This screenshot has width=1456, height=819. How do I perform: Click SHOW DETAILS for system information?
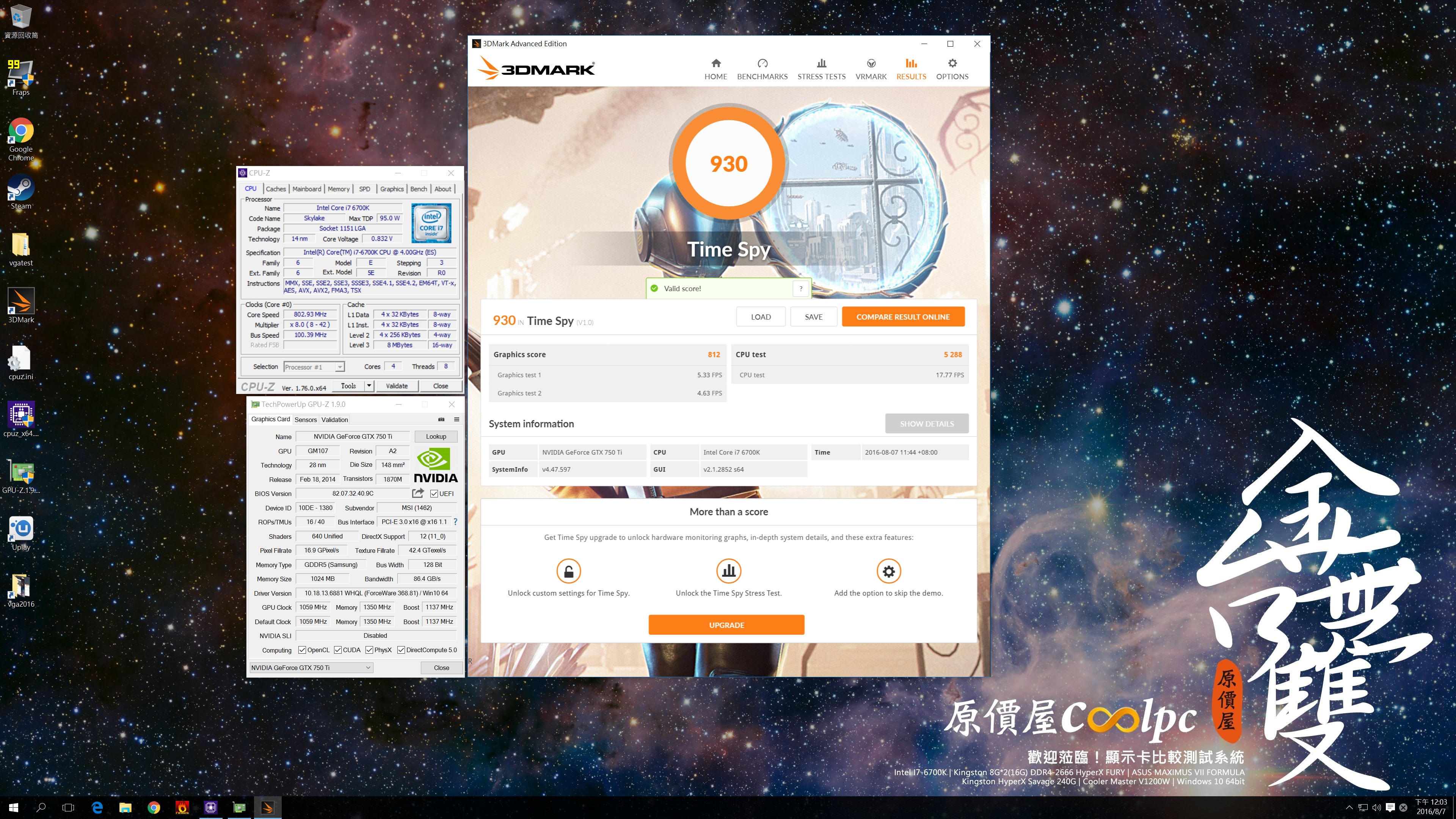(x=926, y=424)
